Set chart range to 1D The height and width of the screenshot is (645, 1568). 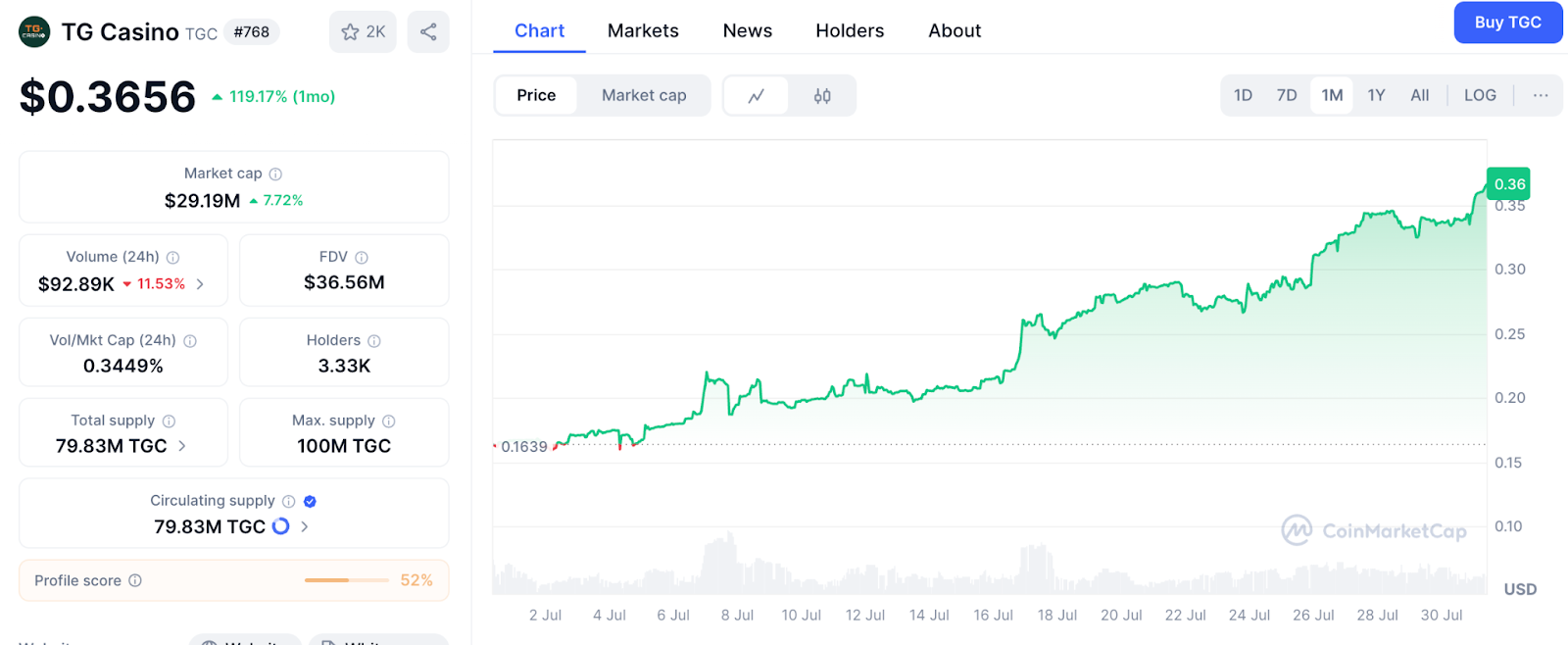pyautogui.click(x=1243, y=96)
